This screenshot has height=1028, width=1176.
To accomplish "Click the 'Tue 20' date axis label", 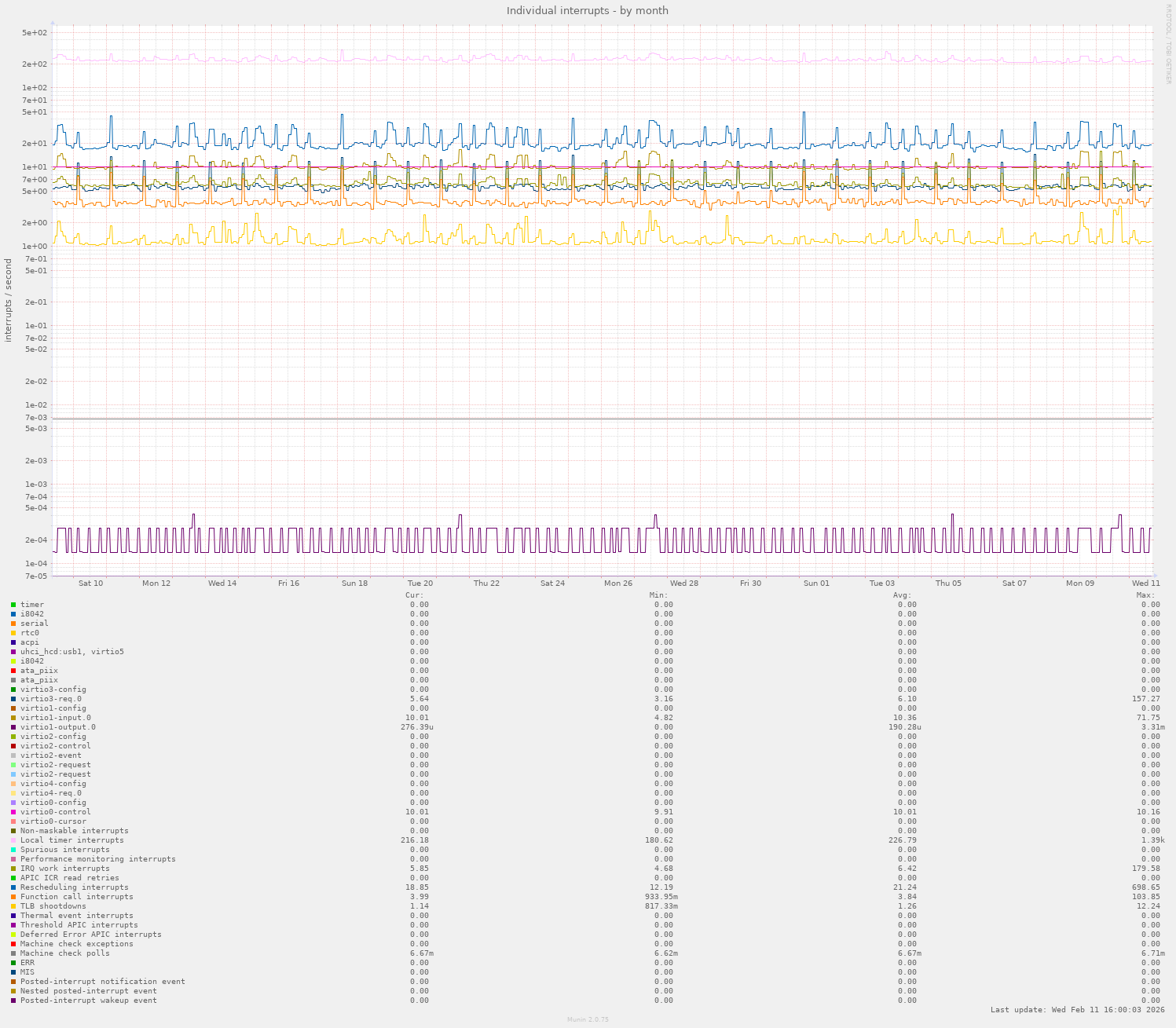I will click(x=420, y=584).
